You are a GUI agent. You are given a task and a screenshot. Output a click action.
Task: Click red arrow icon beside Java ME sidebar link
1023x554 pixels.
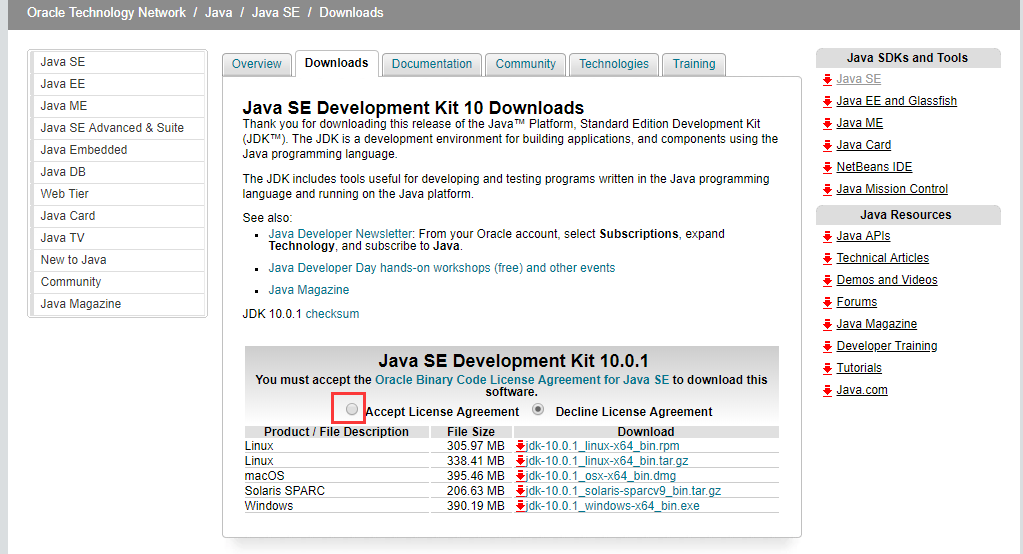click(x=827, y=124)
